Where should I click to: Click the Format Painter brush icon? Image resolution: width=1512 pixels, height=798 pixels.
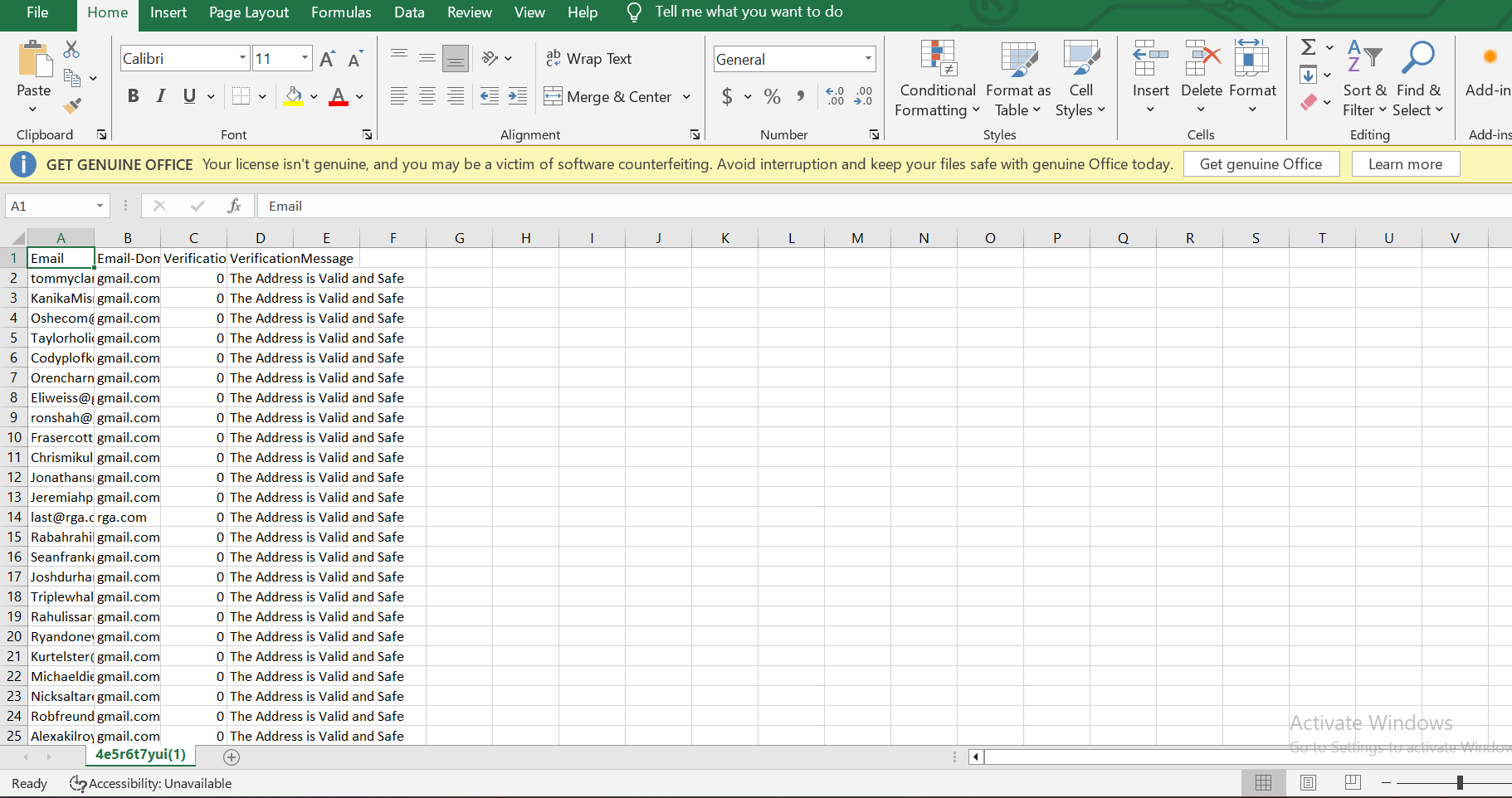coord(72,106)
